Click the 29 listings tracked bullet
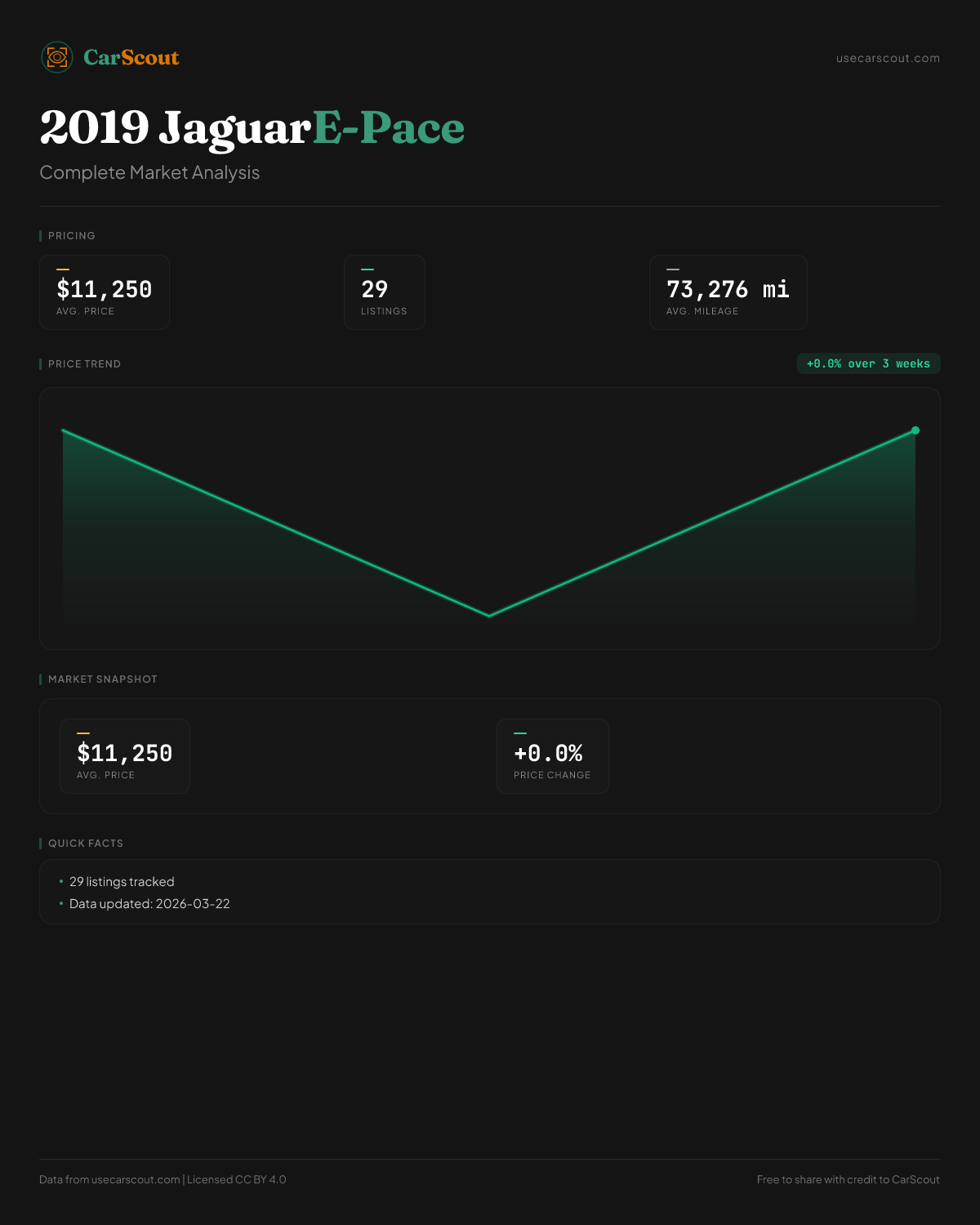Screen dimensions: 980x1225 pyautogui.click(x=122, y=882)
